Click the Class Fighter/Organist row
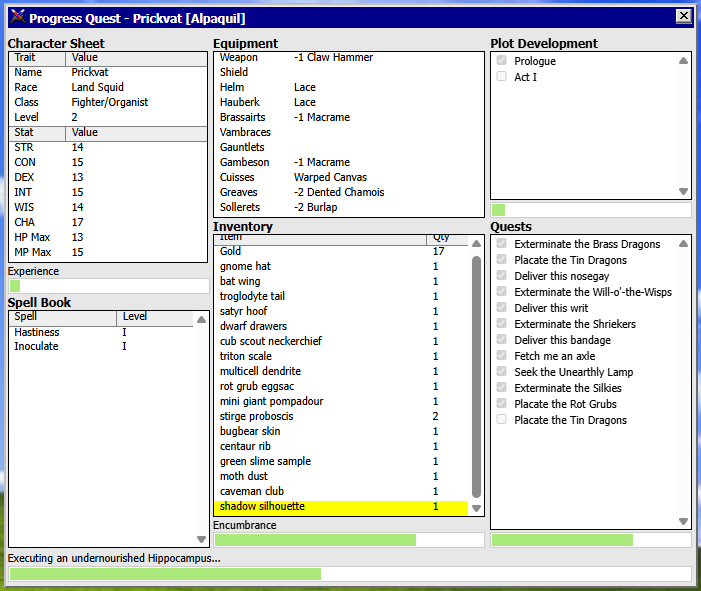 coord(108,102)
